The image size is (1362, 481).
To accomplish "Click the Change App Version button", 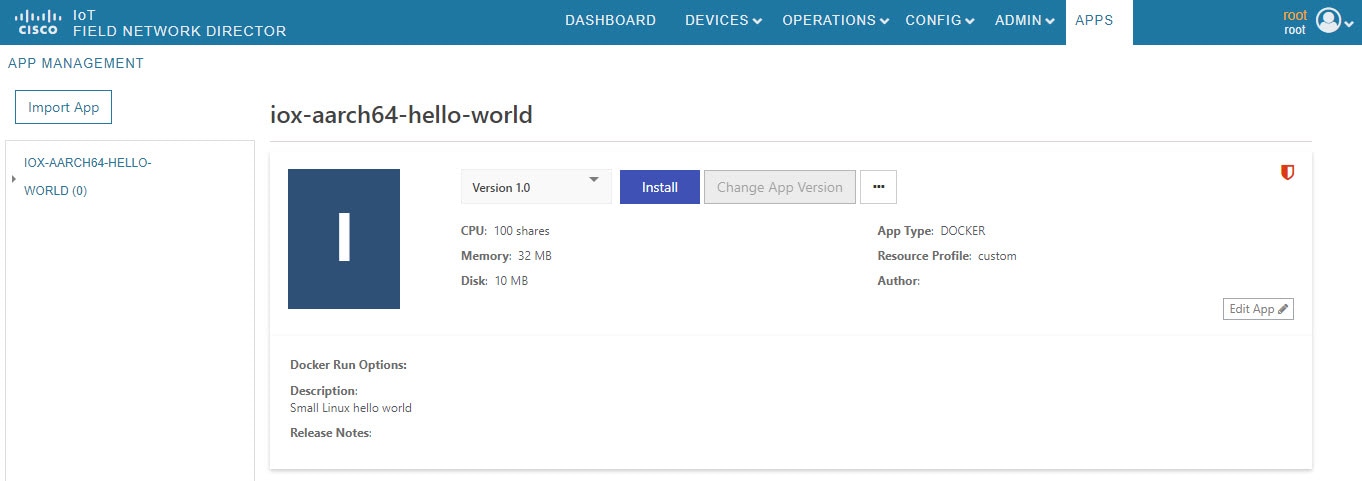I will [x=780, y=187].
